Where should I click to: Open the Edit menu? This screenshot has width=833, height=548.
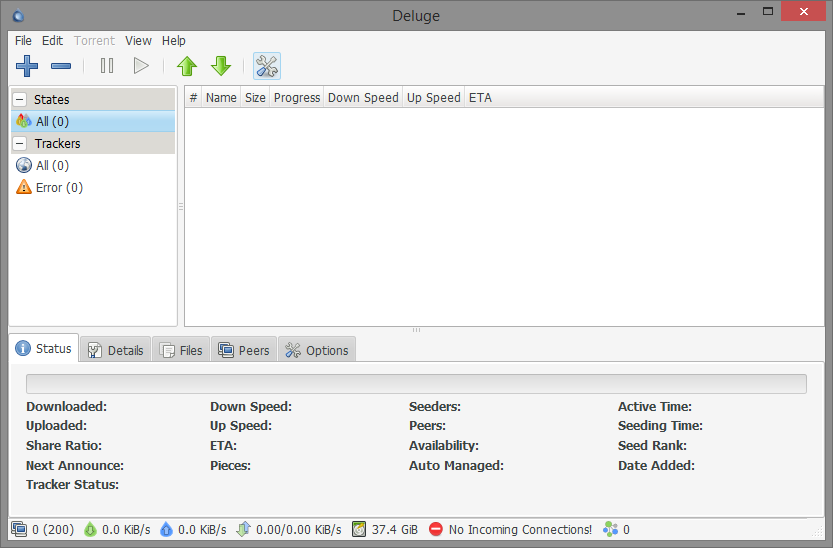point(53,41)
